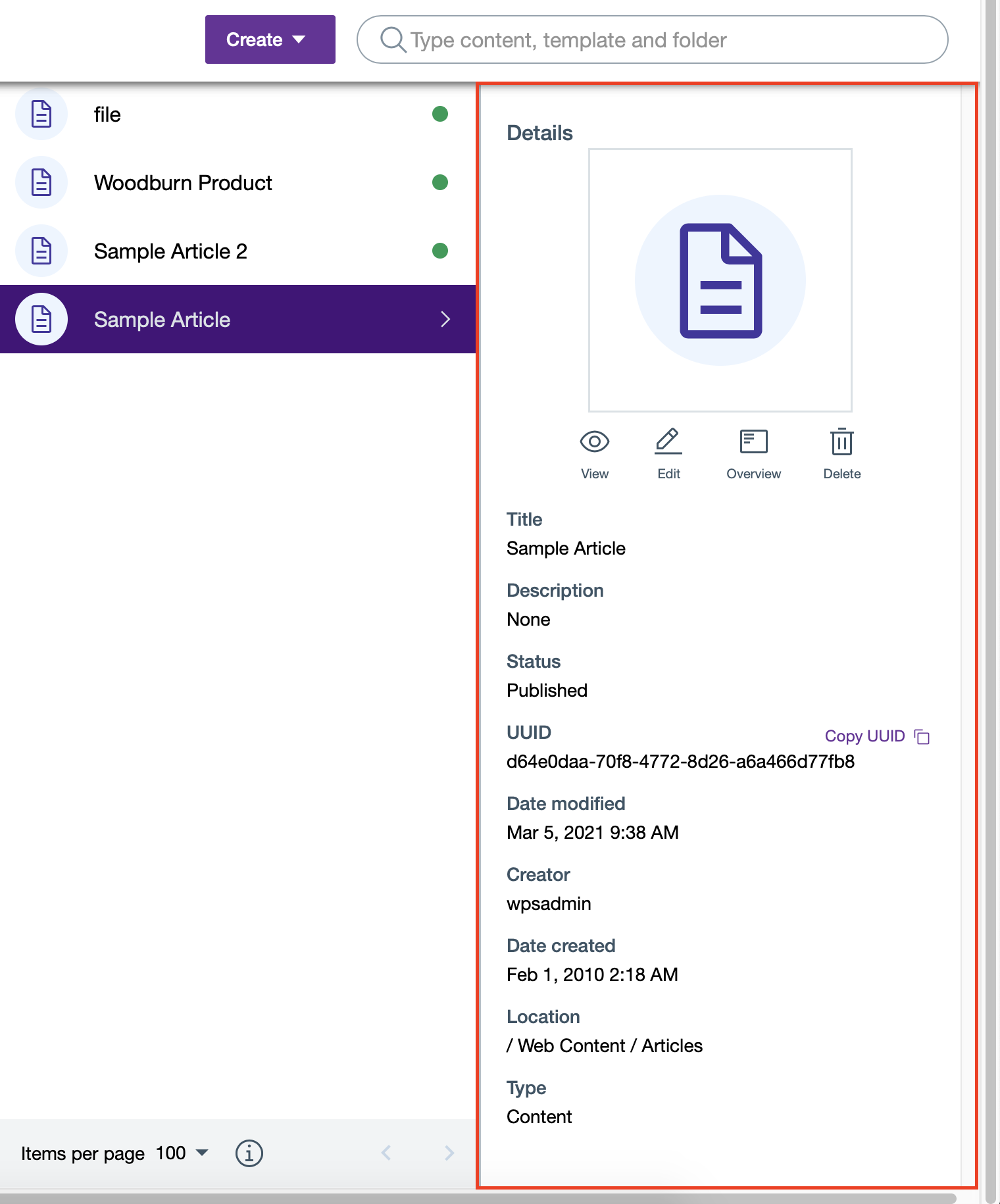Focus the content search field
The width and height of the screenshot is (1000, 1204).
652,39
